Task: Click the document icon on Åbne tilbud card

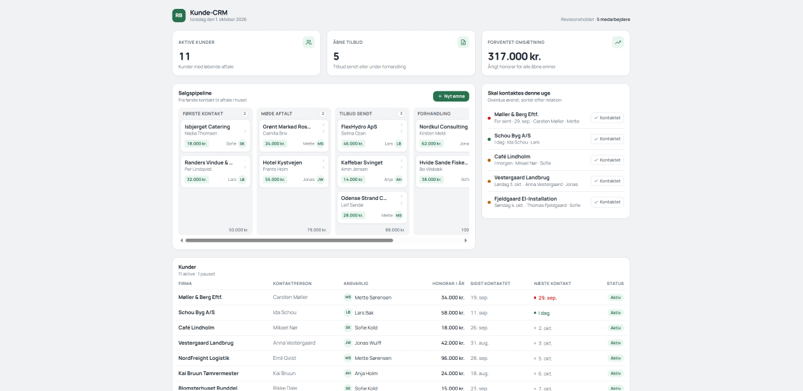Action: coord(463,43)
